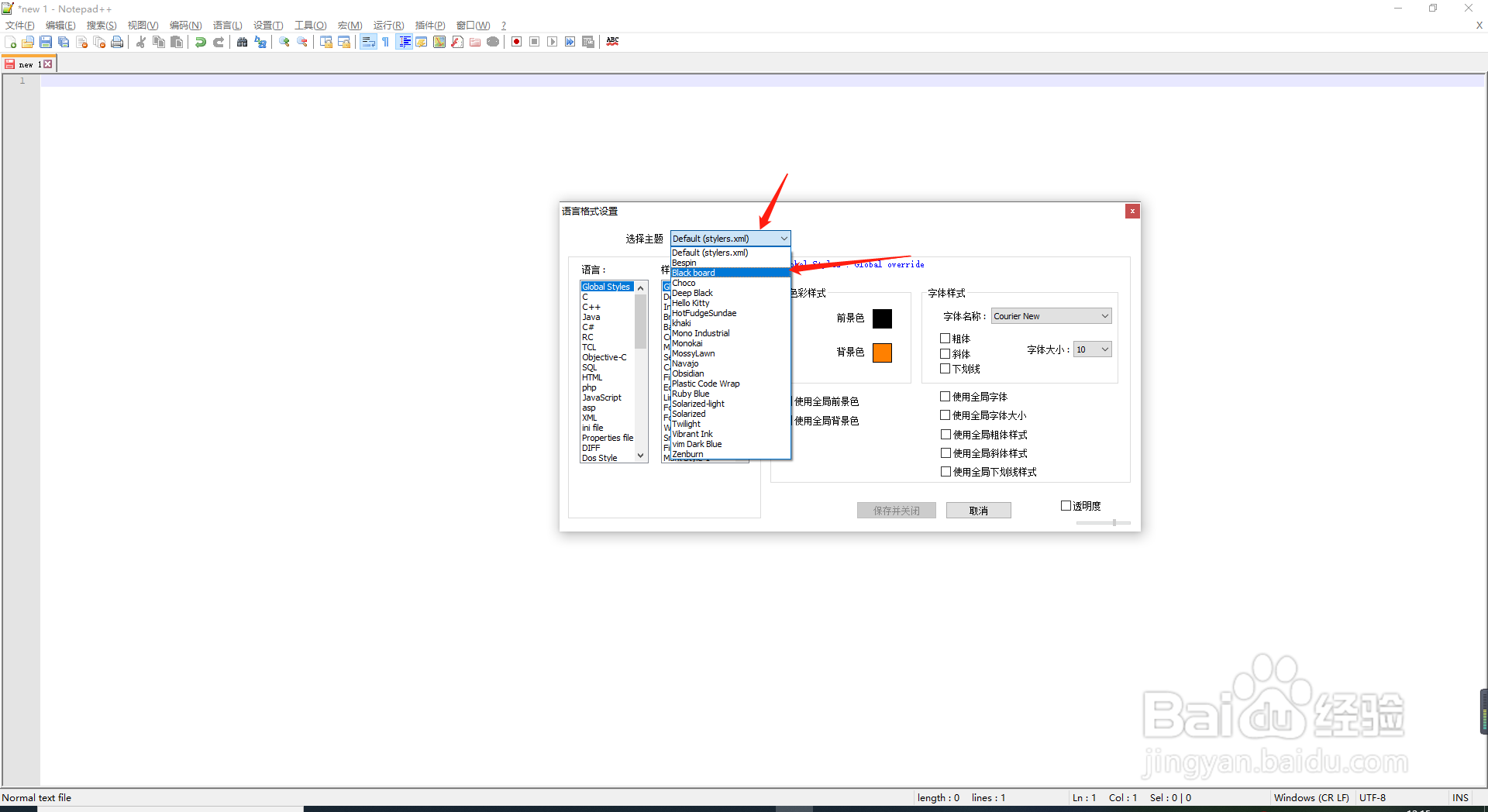1488x812 pixels.
Task: Create a new file with toolbar icon
Action: [10, 42]
